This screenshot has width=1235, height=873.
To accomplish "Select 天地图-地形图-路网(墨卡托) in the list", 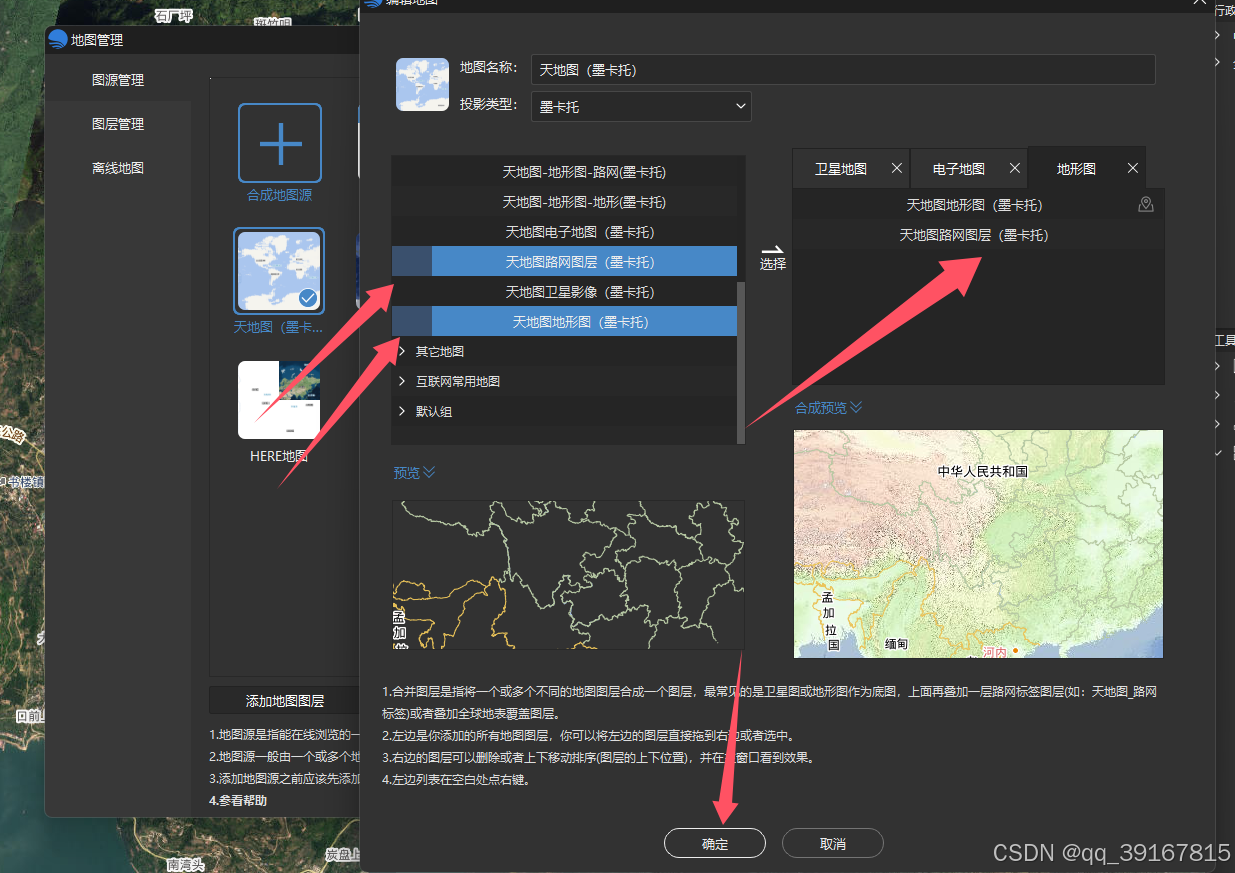I will (584, 172).
